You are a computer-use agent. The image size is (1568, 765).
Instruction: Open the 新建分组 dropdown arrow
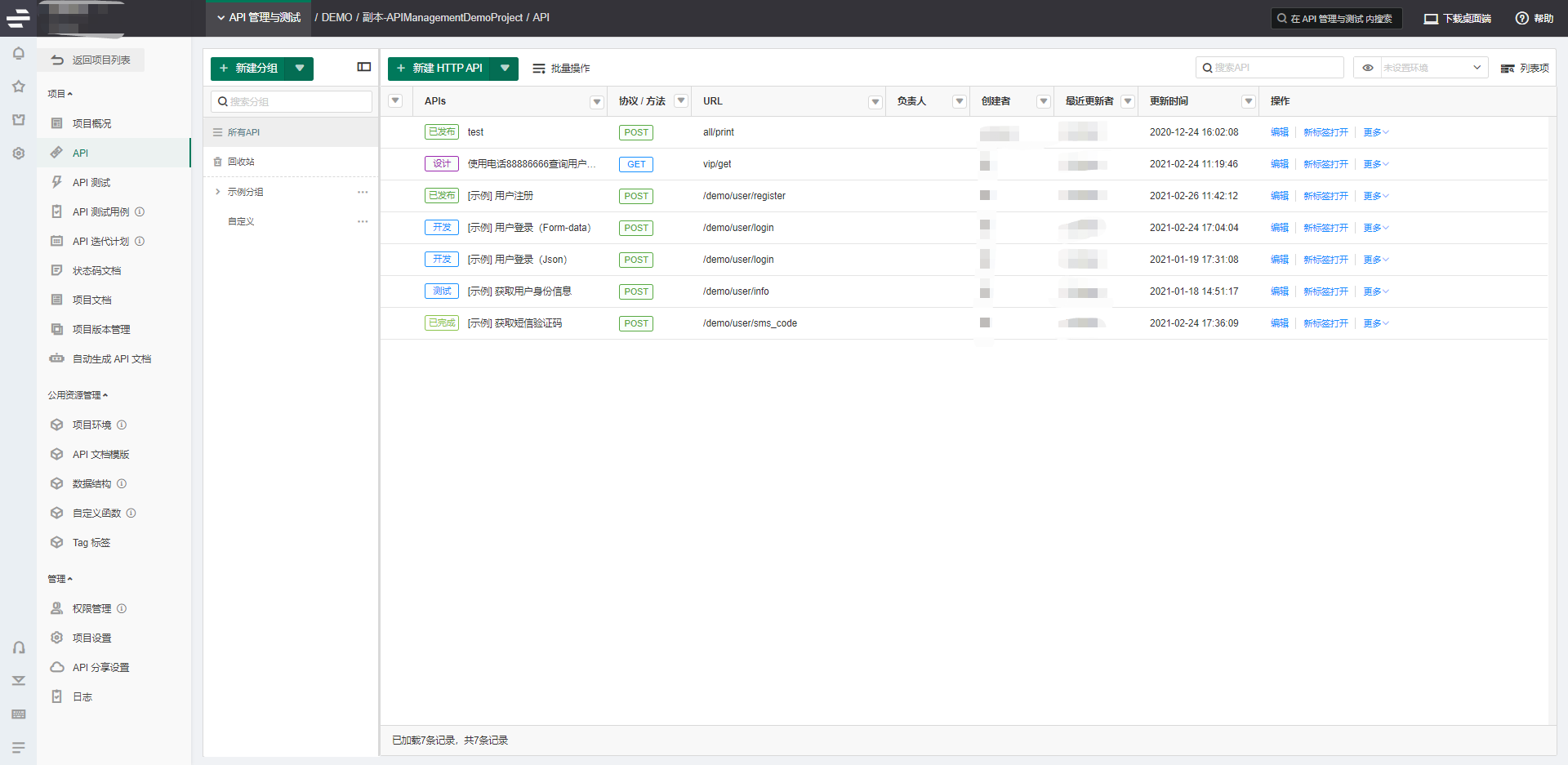click(x=301, y=69)
